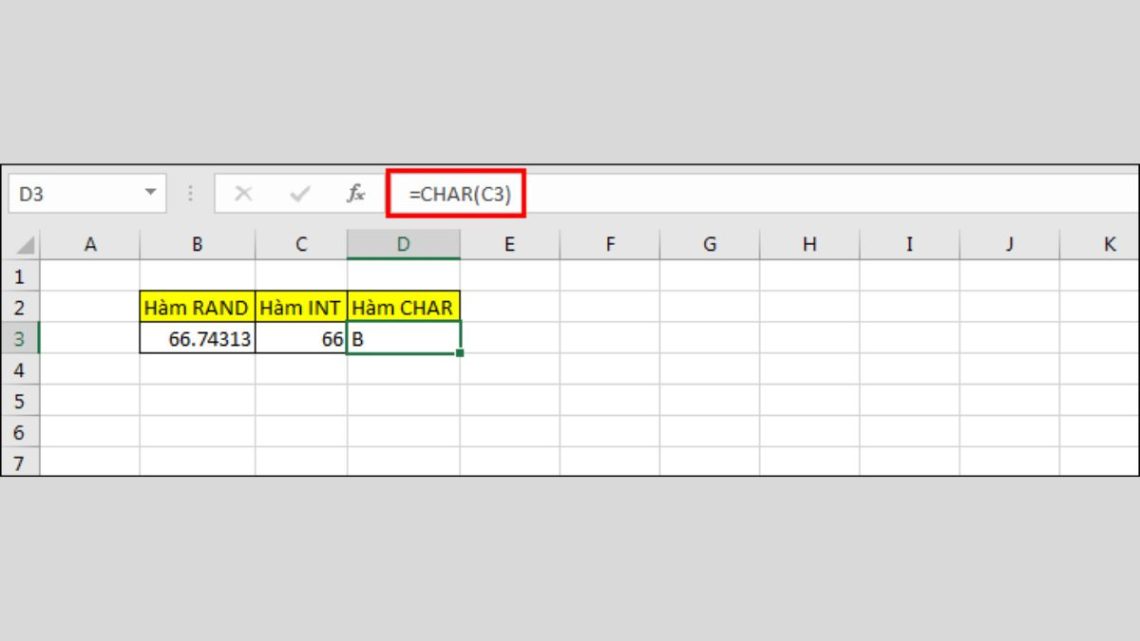Screen dimensions: 1140x641
Task: Click the fill handle on cell D3
Action: click(459, 353)
